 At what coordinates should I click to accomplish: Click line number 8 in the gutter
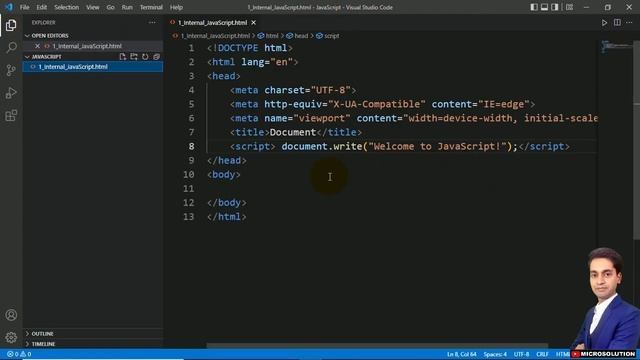[x=191, y=147]
